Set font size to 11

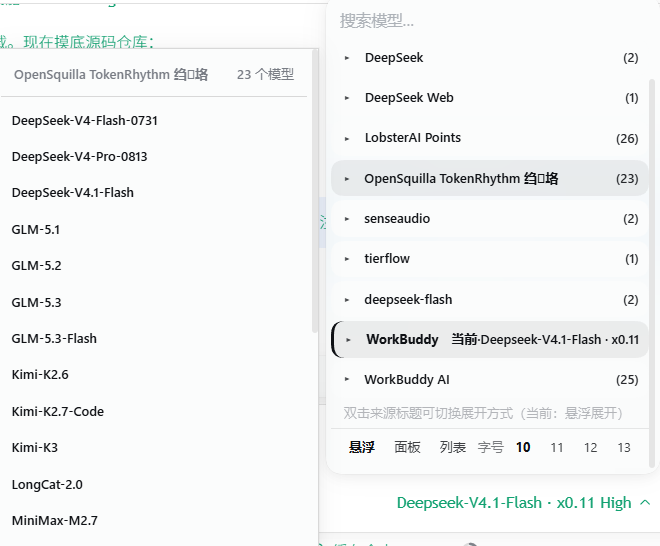[557, 447]
